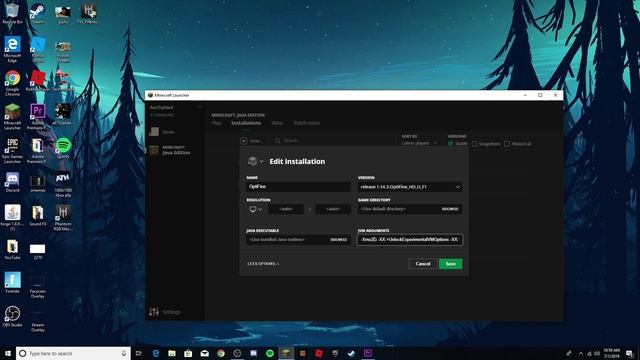Browse for the Game Directory
Viewport: 640px width, 360px height.
point(450,209)
